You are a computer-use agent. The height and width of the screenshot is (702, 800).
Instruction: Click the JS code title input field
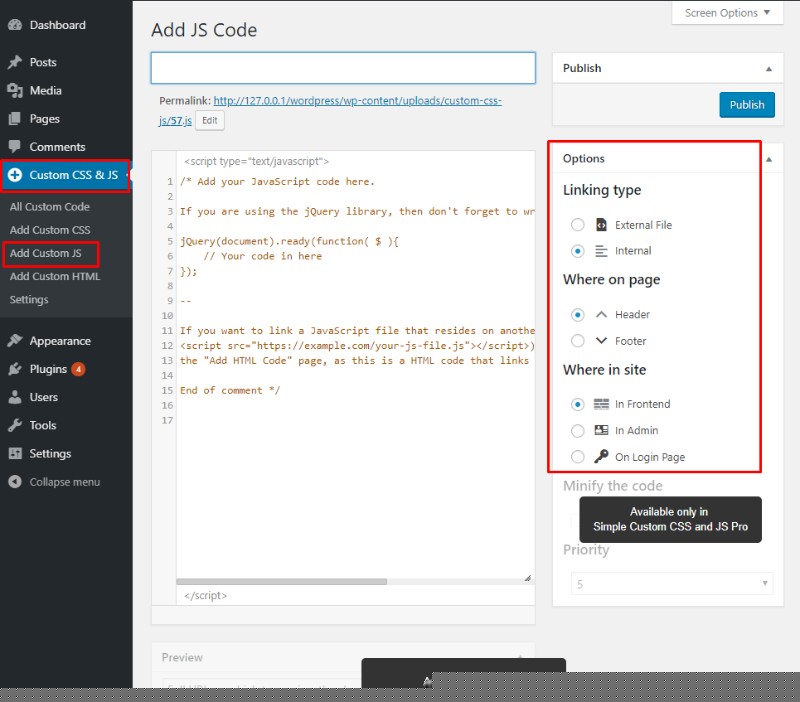click(x=343, y=68)
